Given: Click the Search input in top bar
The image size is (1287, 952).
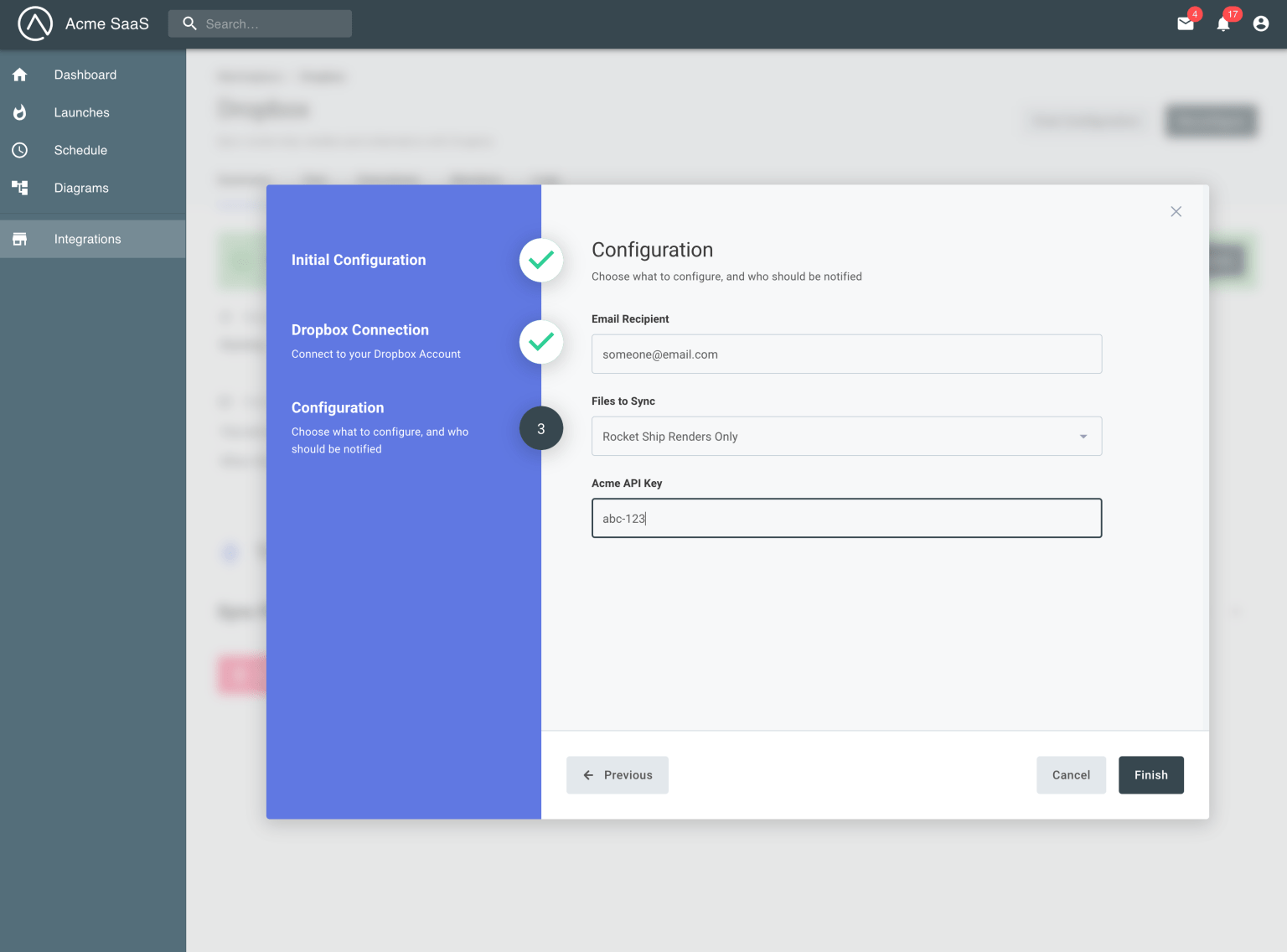Looking at the screenshot, I should [x=260, y=23].
